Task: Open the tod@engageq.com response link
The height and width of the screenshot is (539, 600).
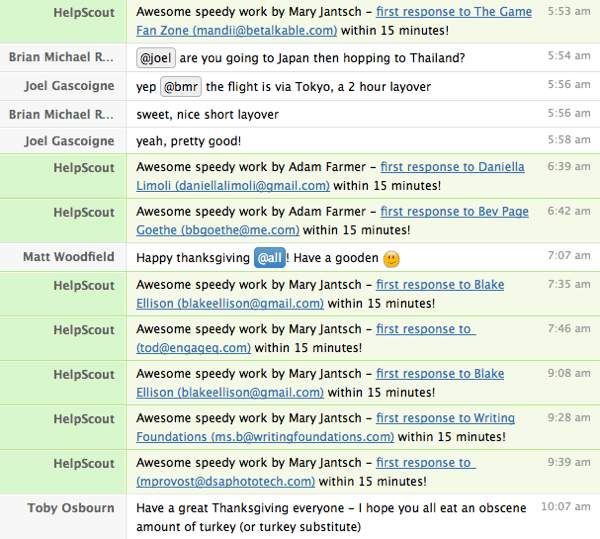Action: tap(306, 339)
